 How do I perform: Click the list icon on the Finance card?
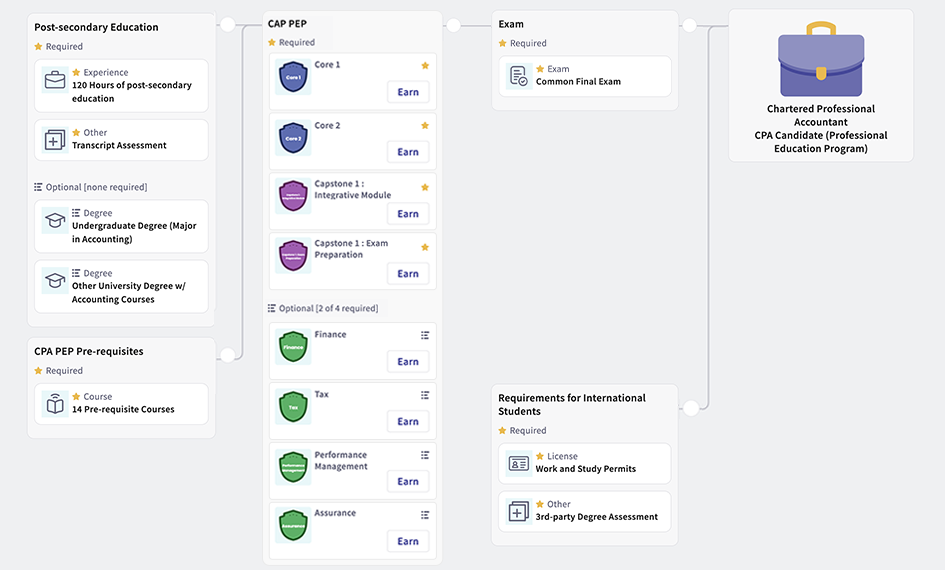425,335
